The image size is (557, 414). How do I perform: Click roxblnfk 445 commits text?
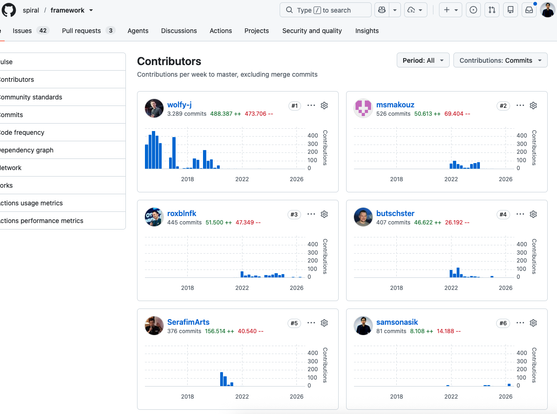pos(184,222)
